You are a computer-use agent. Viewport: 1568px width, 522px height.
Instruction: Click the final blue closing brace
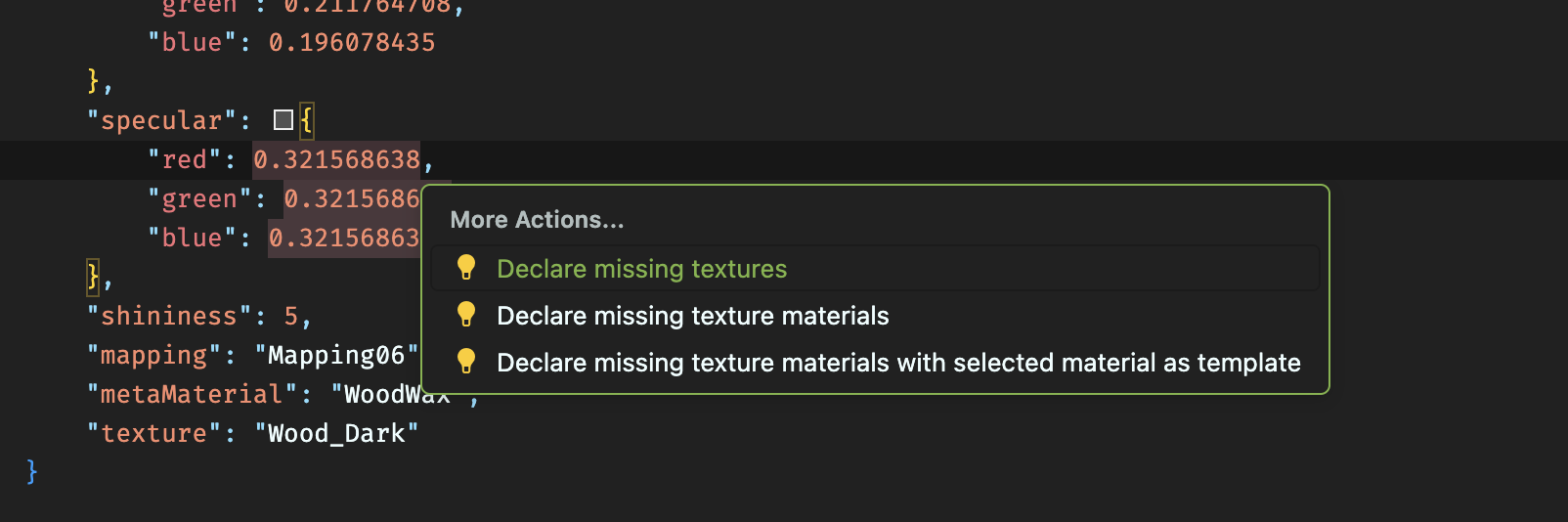(32, 472)
